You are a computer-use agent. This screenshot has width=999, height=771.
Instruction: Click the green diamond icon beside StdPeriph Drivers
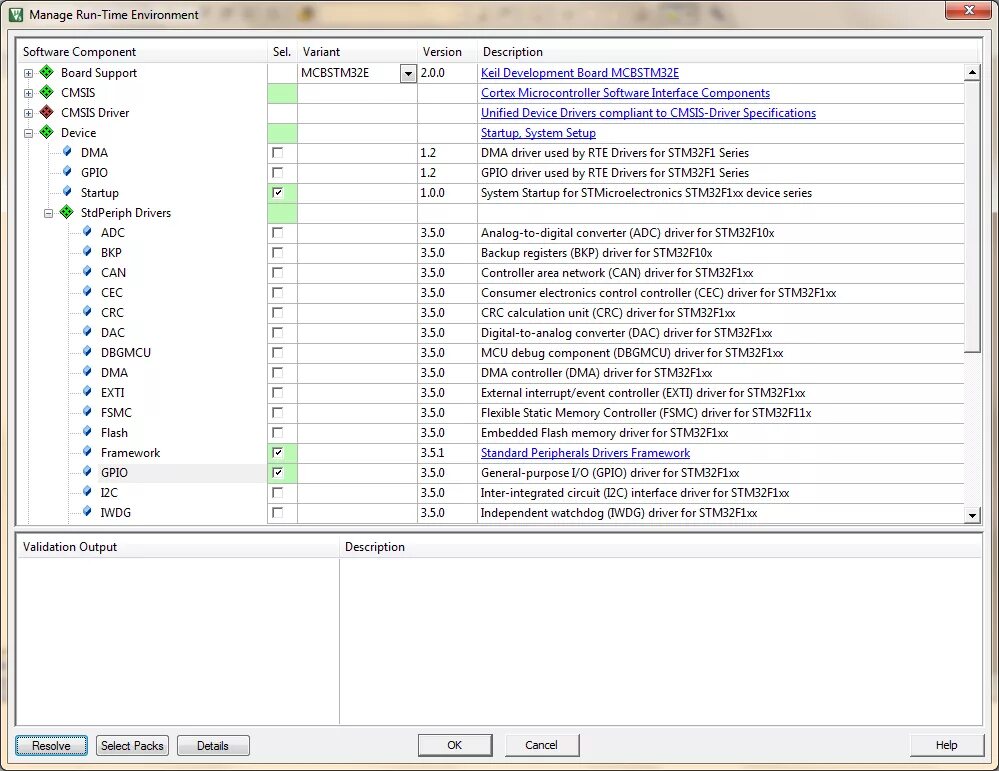click(66, 212)
